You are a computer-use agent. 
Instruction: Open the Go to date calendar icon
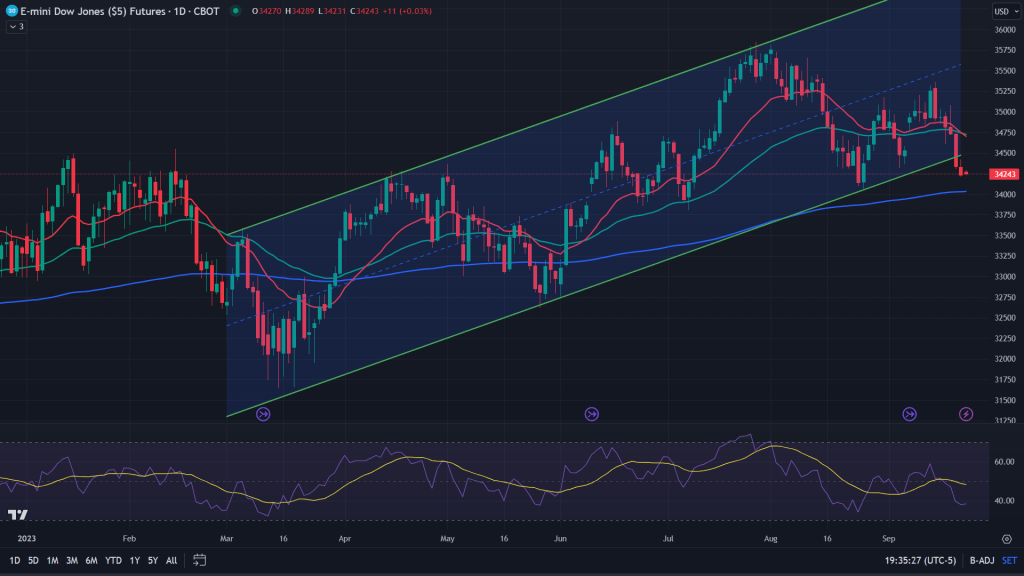[x=200, y=560]
